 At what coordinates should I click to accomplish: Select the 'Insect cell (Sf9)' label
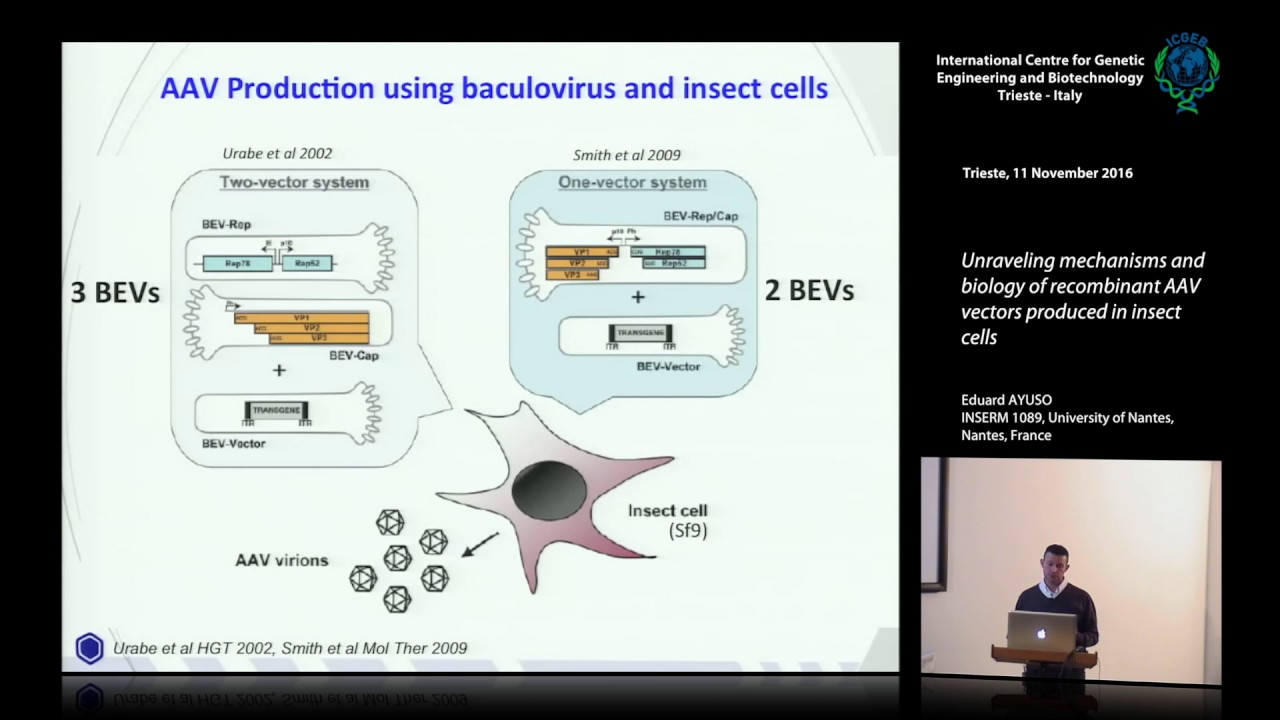[x=668, y=520]
